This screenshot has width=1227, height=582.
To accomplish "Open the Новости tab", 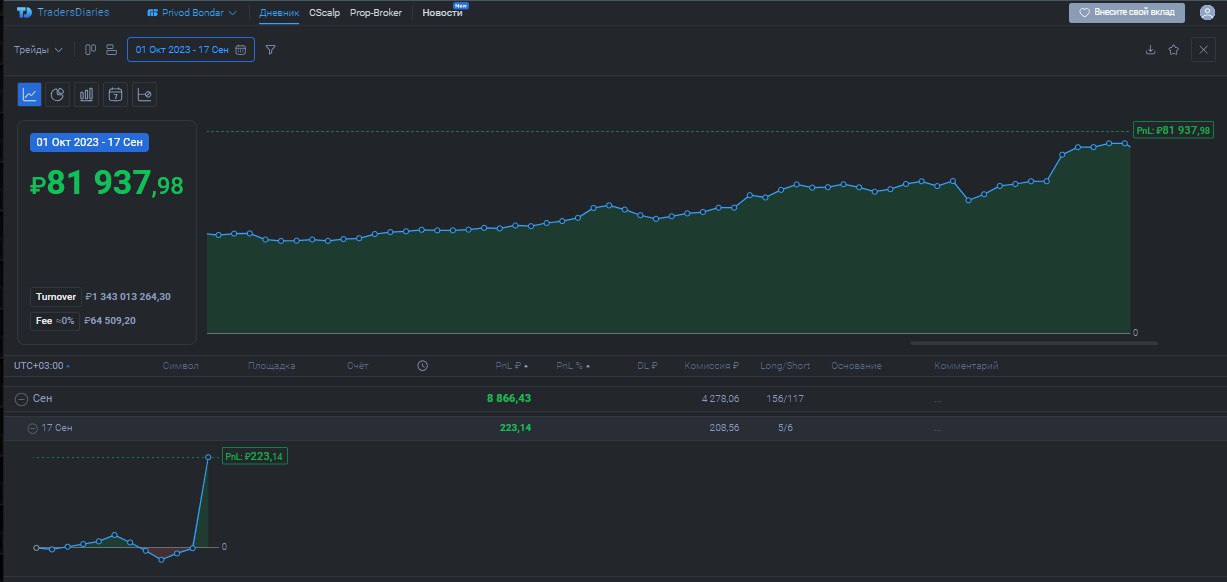I will pos(442,13).
